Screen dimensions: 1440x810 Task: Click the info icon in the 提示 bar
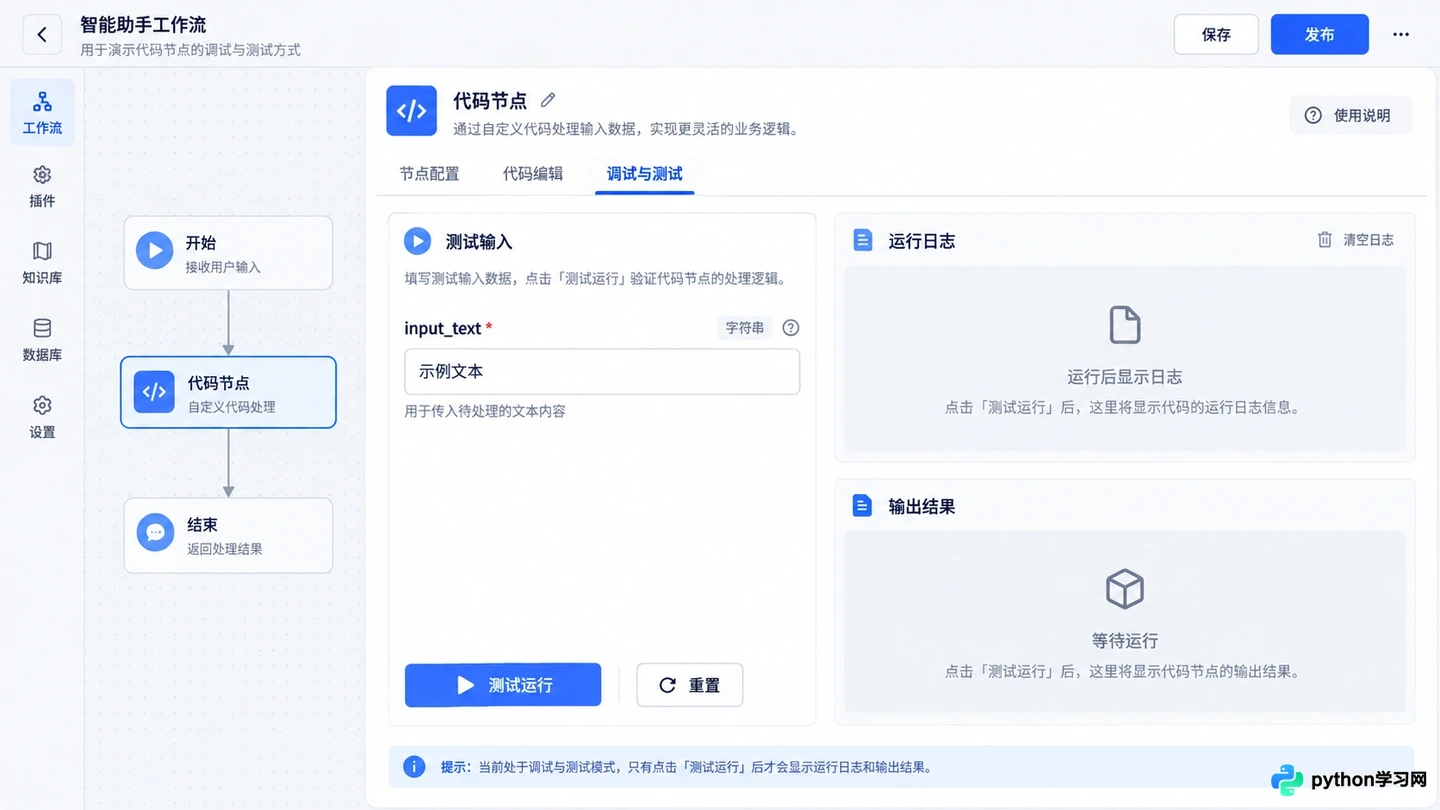pyautogui.click(x=414, y=767)
